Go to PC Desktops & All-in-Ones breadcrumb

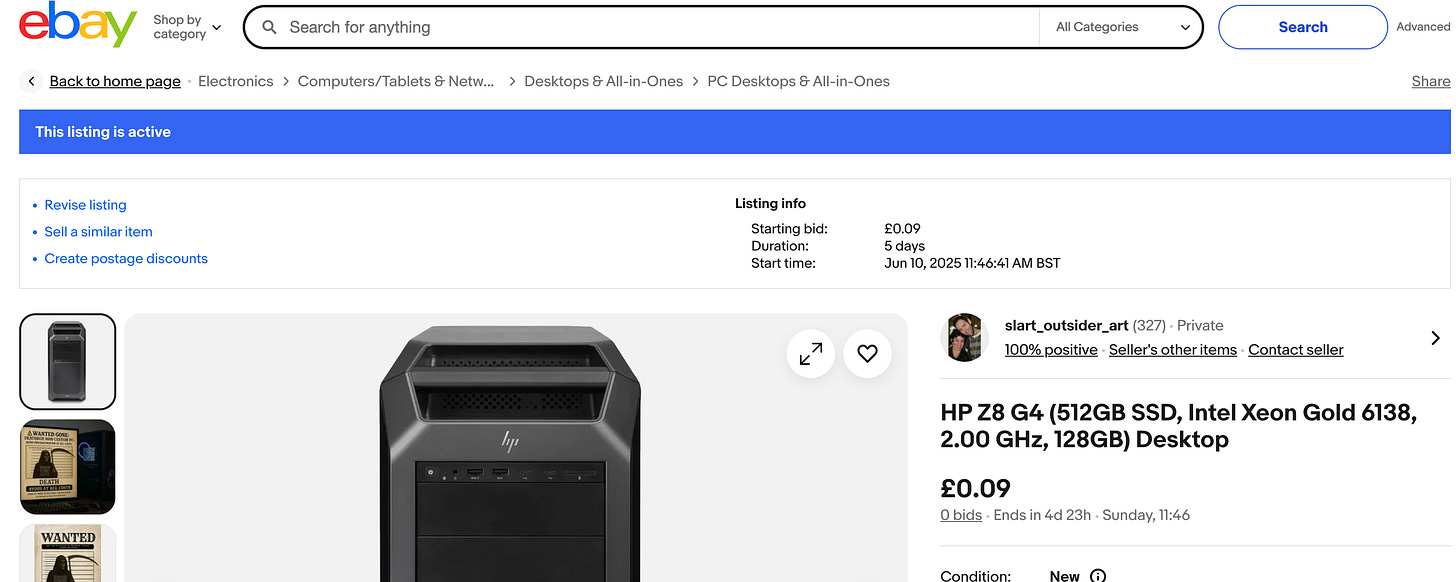798,82
